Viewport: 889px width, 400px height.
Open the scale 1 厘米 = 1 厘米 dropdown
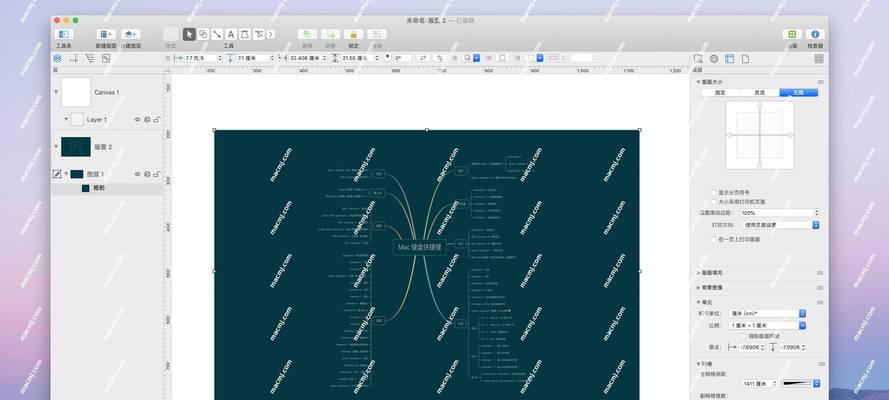768,325
